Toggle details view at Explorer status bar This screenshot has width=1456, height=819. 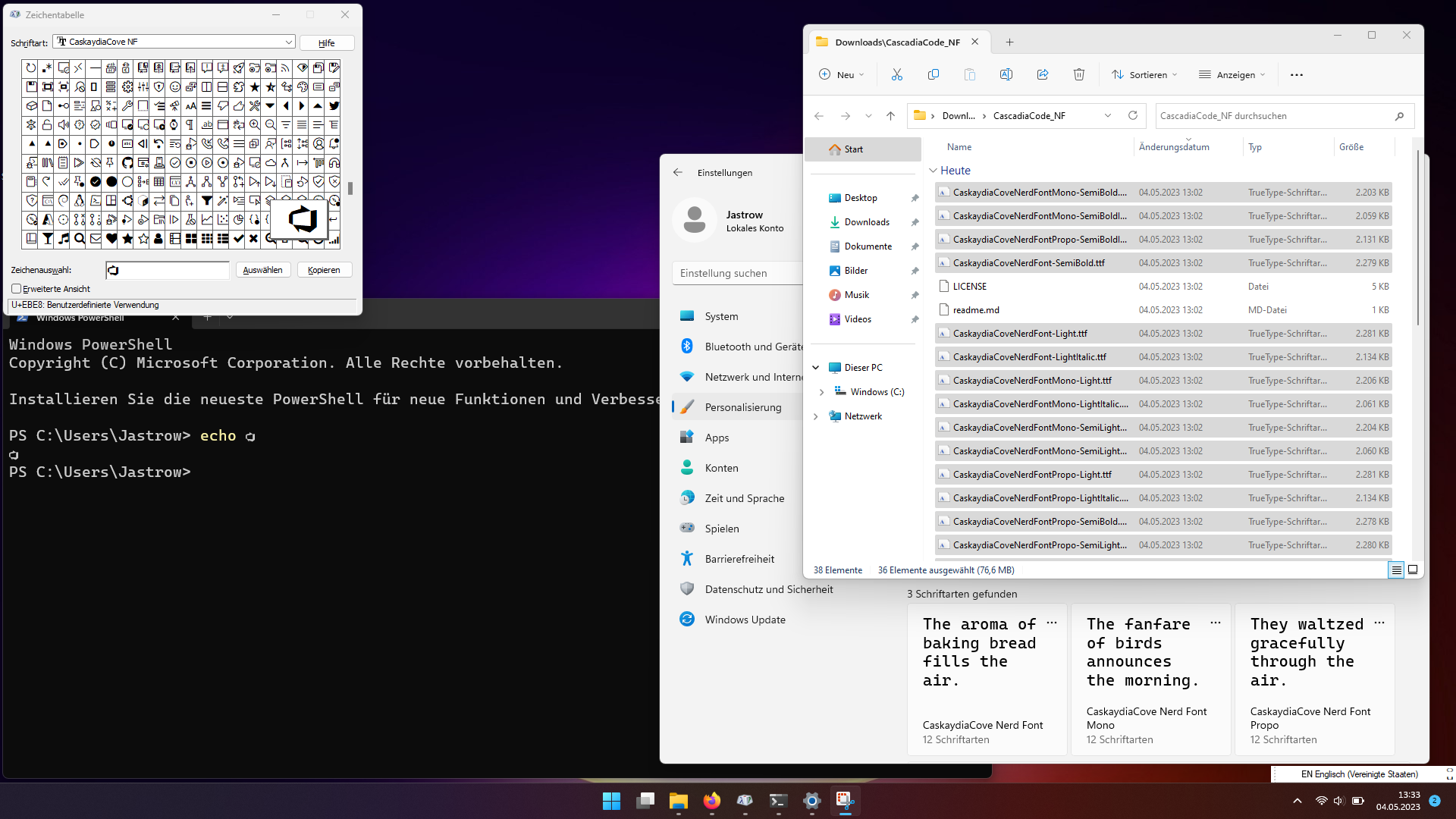click(1396, 570)
